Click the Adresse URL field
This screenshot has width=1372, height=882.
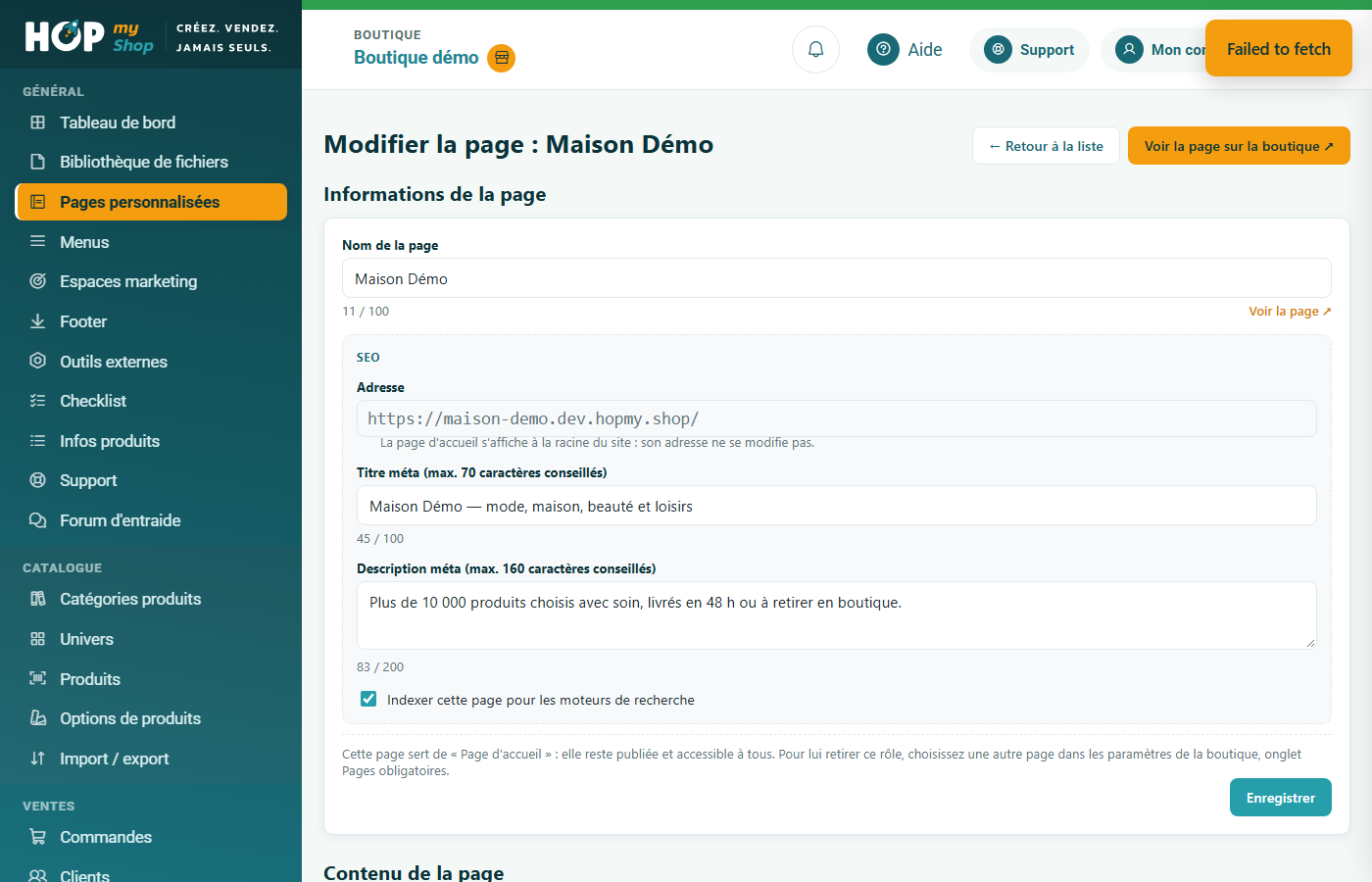pyautogui.click(x=837, y=418)
